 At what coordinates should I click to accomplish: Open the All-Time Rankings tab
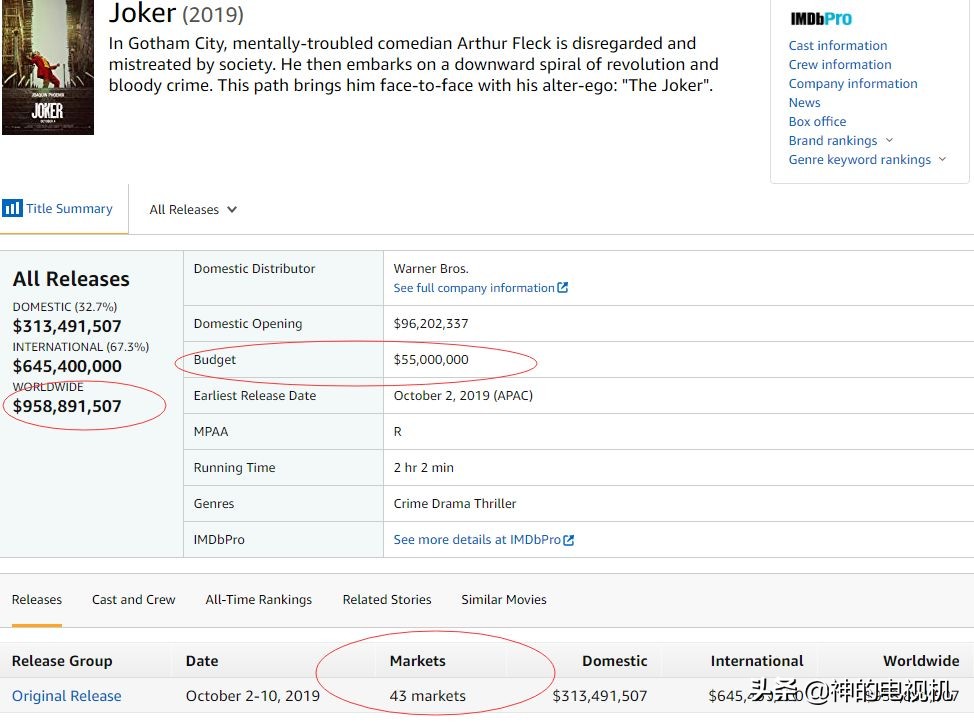pos(258,600)
